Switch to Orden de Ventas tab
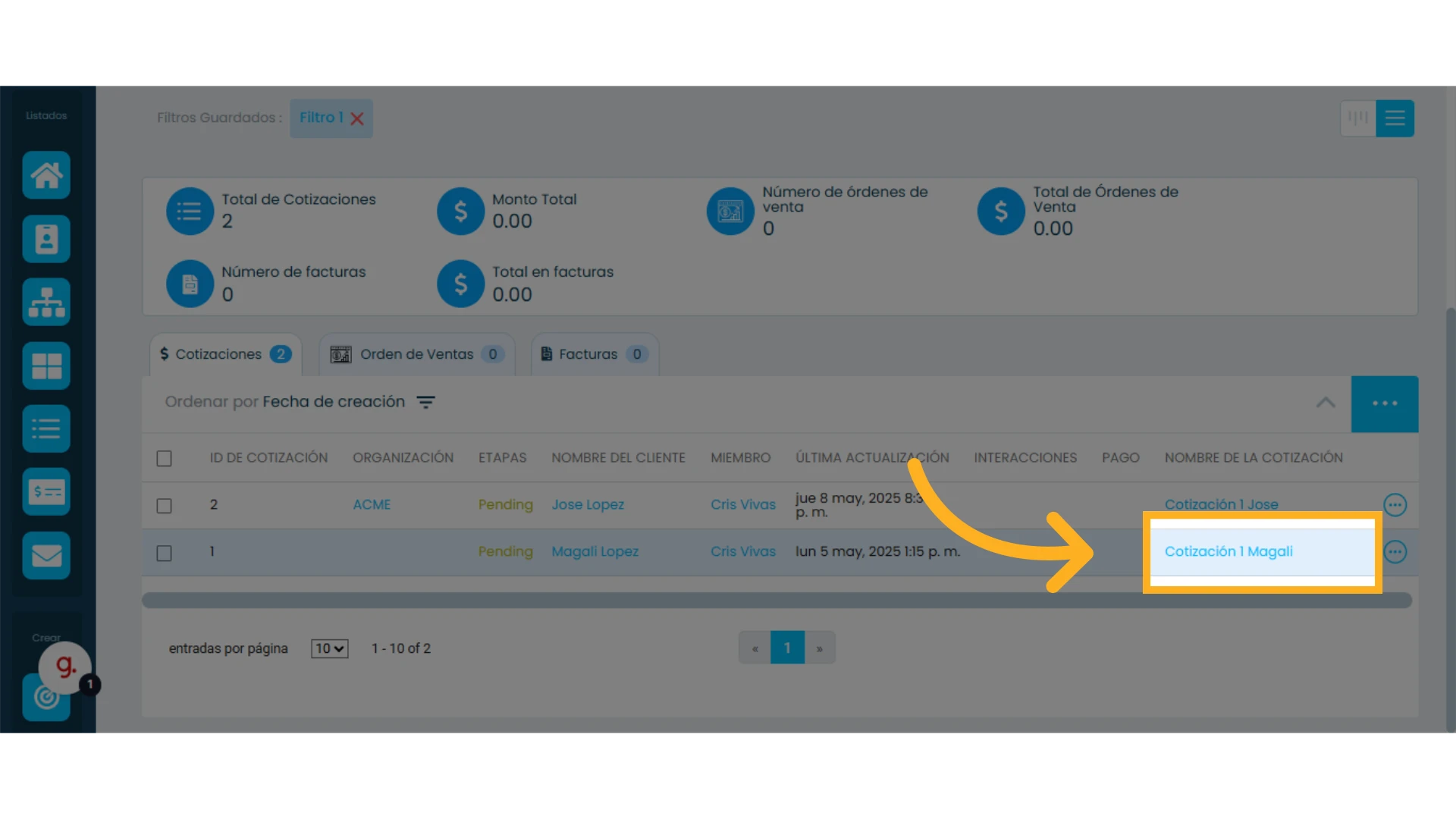Screen dimensions: 1456x819 pyautogui.click(x=417, y=354)
